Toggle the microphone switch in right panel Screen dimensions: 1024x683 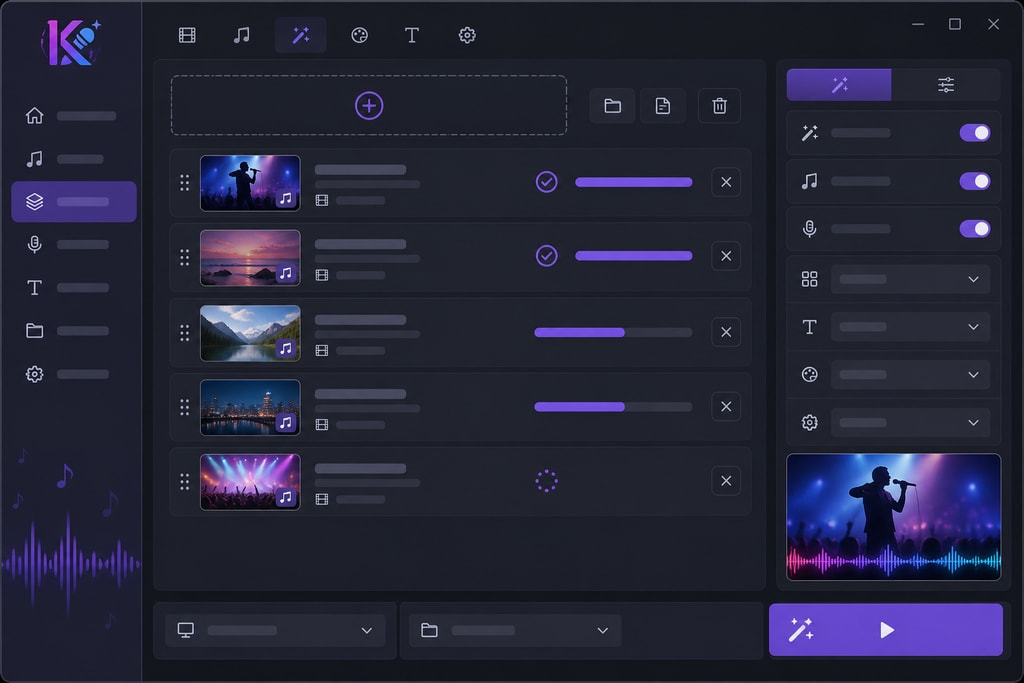pos(974,229)
